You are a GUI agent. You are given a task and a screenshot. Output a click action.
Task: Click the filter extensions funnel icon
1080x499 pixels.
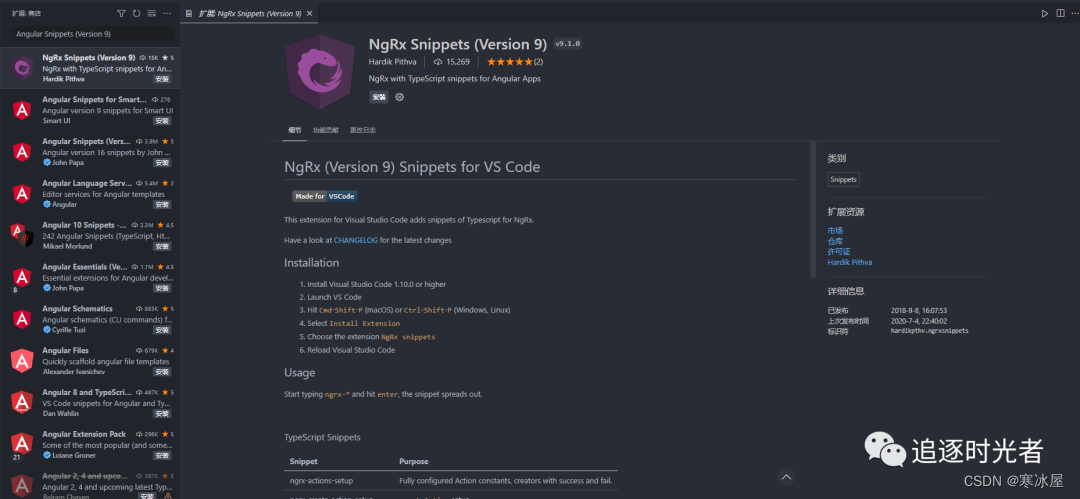(122, 13)
